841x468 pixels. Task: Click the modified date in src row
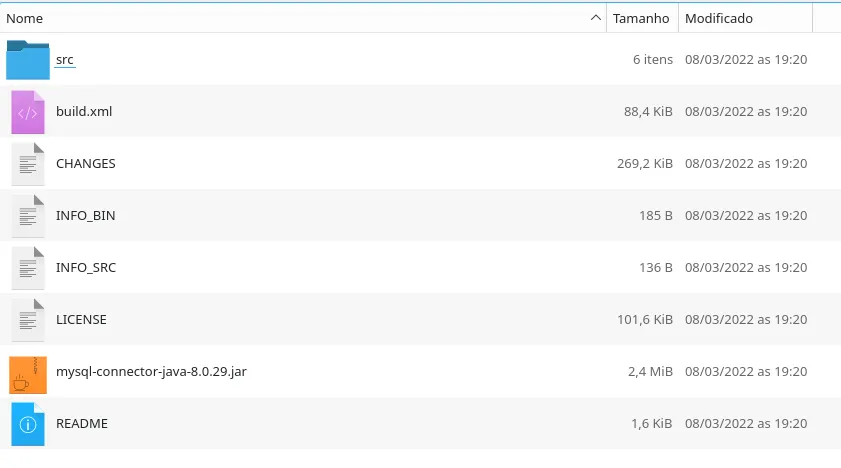point(746,60)
